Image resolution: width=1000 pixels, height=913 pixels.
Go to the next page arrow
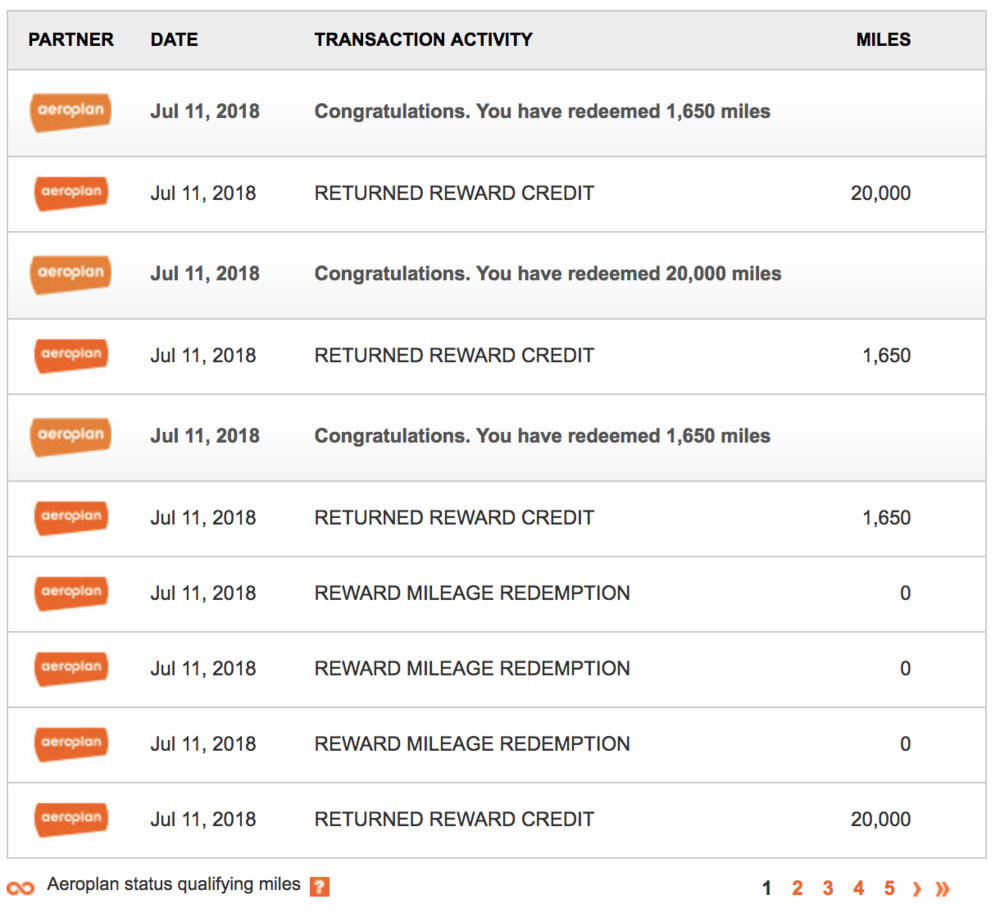pyautogui.click(x=917, y=888)
